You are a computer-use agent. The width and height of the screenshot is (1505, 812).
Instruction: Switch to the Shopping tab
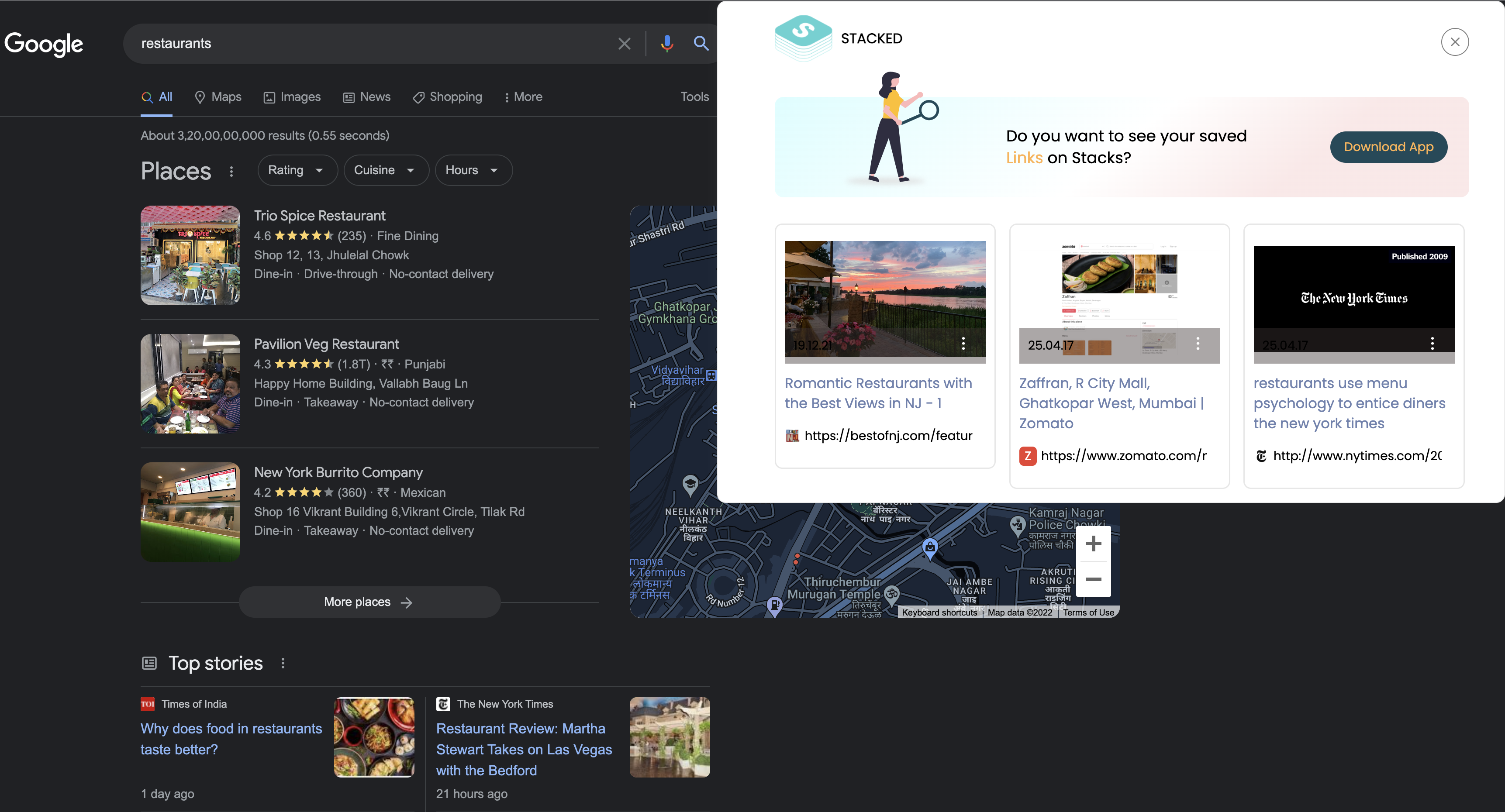(448, 97)
